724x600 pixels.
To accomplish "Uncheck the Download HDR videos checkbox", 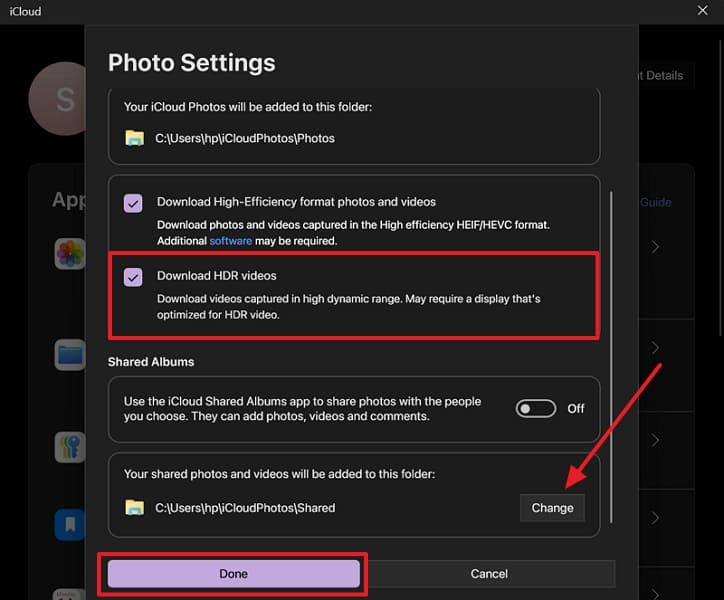I will tap(133, 277).
